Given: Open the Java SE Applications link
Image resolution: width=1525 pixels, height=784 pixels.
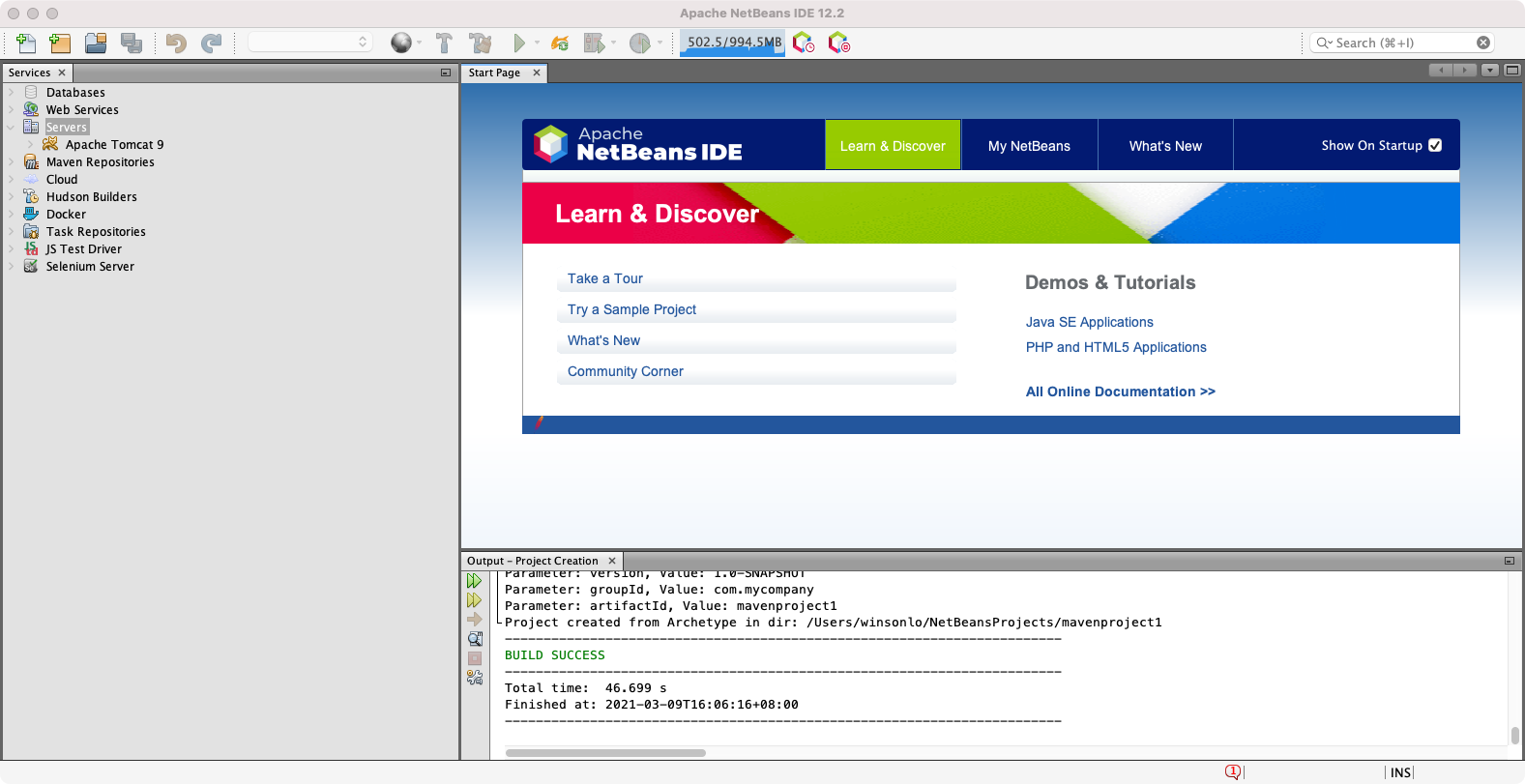Looking at the screenshot, I should [x=1089, y=322].
